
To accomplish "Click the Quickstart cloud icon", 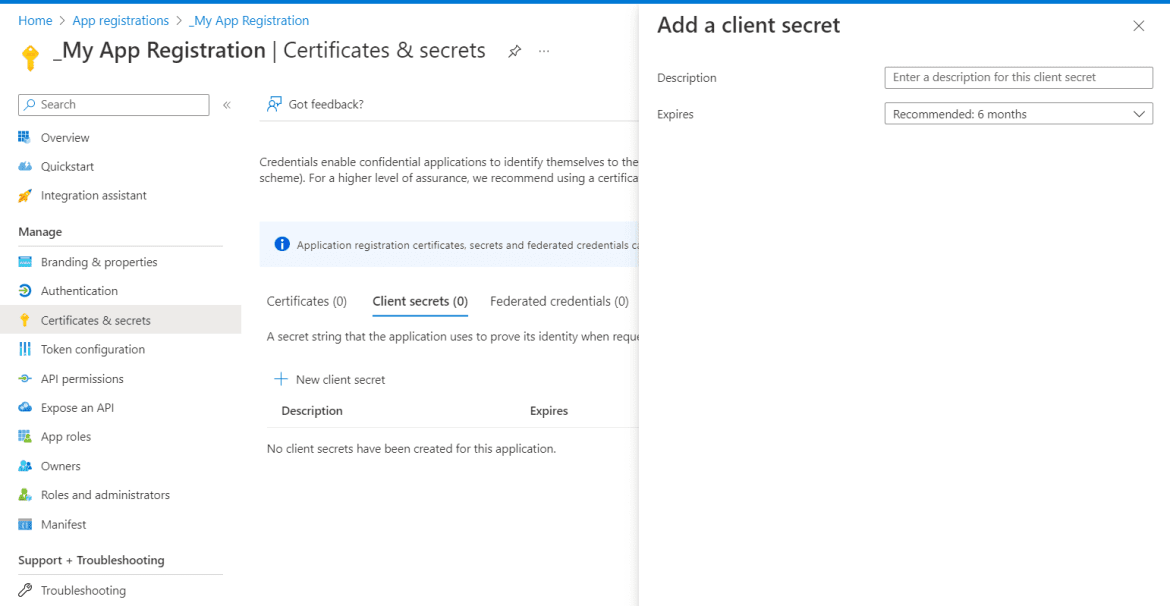I will 25,166.
